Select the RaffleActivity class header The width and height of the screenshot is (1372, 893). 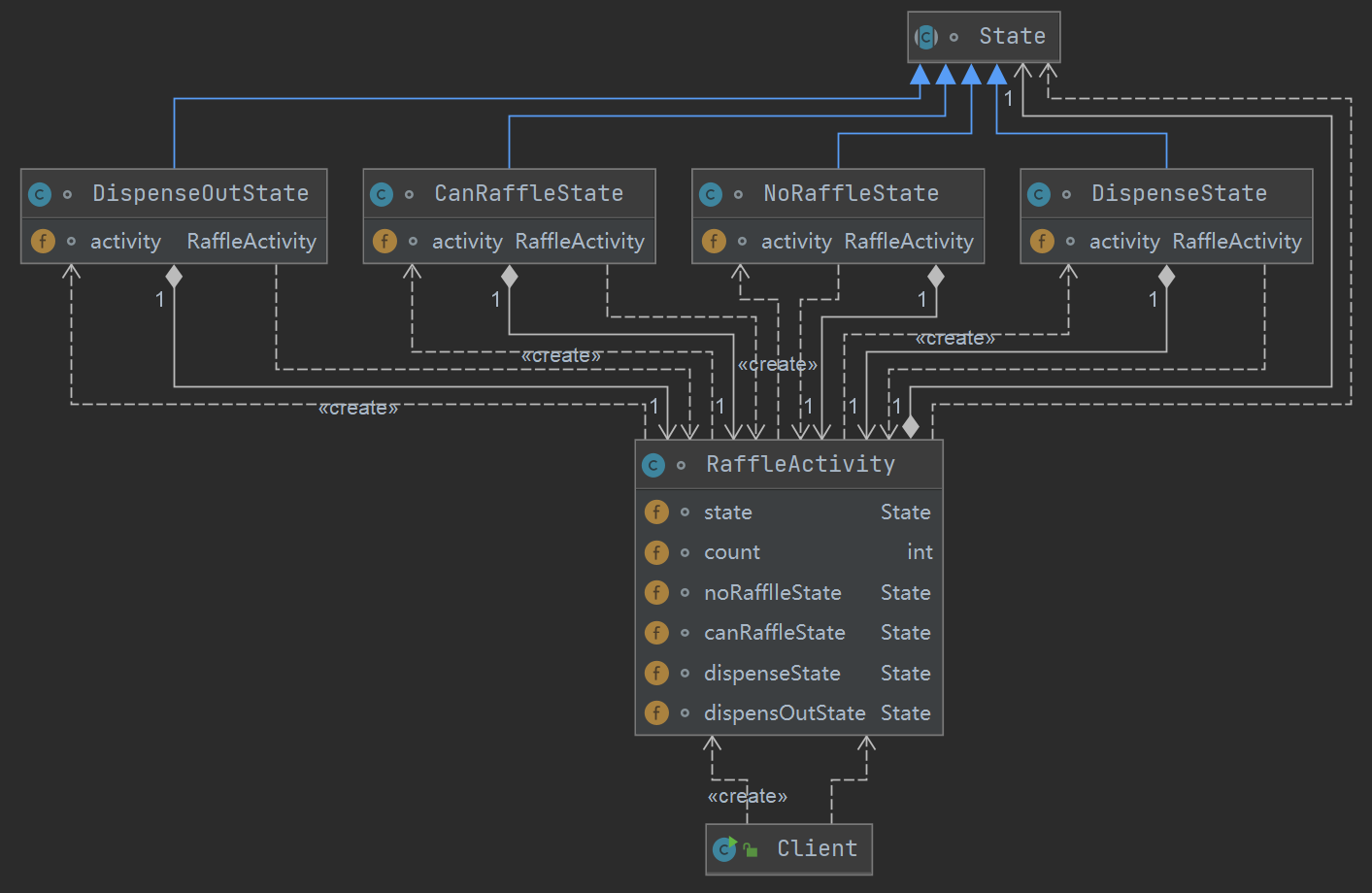tap(800, 465)
